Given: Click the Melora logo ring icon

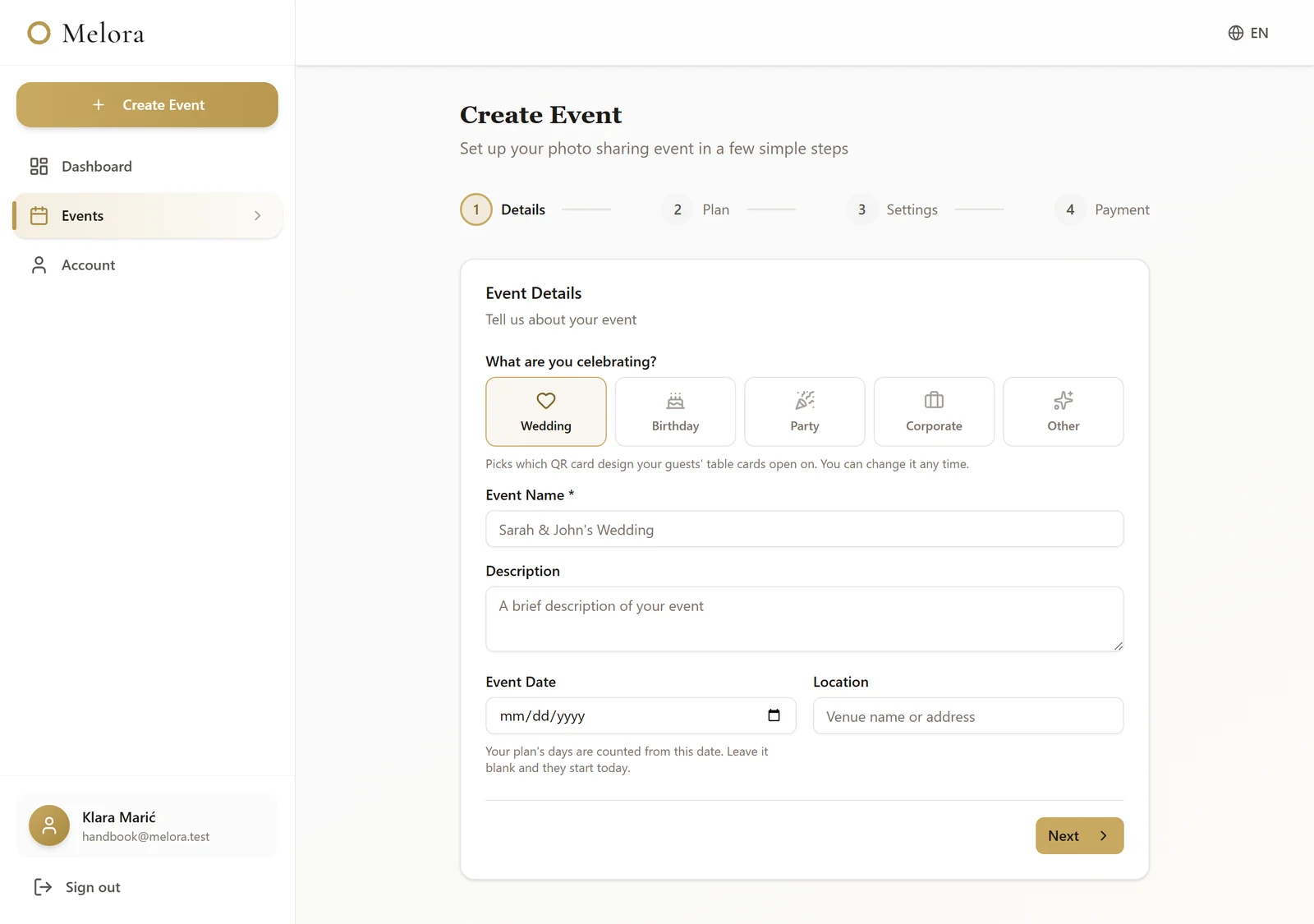Looking at the screenshot, I should [39, 33].
